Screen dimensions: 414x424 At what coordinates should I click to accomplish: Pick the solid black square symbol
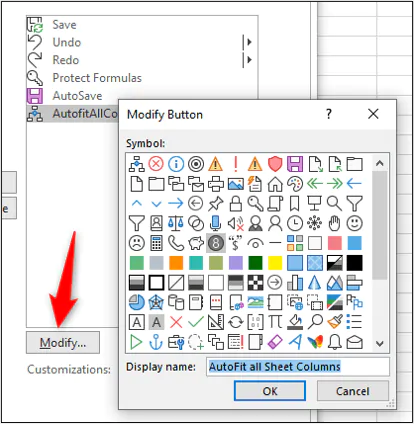354,263
